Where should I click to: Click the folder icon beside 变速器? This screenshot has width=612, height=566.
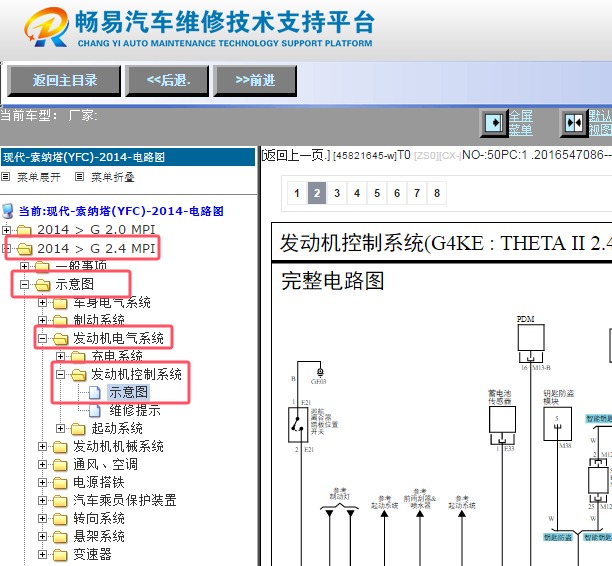coord(60,555)
